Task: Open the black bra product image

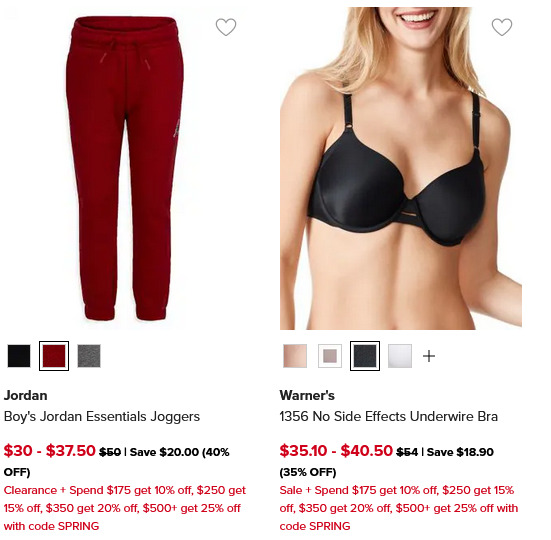Action: (x=401, y=168)
